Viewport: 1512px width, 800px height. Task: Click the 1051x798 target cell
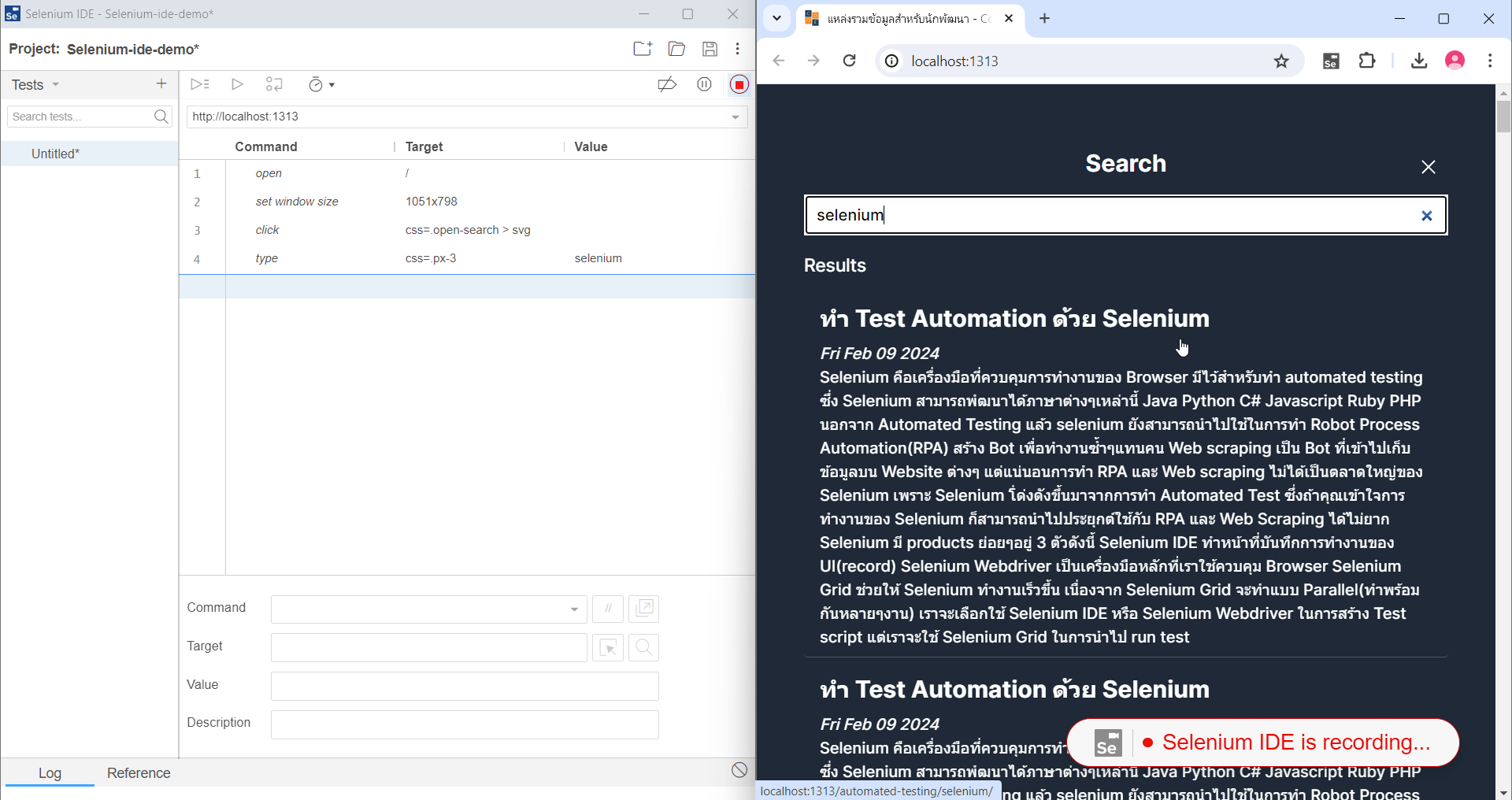click(x=432, y=202)
